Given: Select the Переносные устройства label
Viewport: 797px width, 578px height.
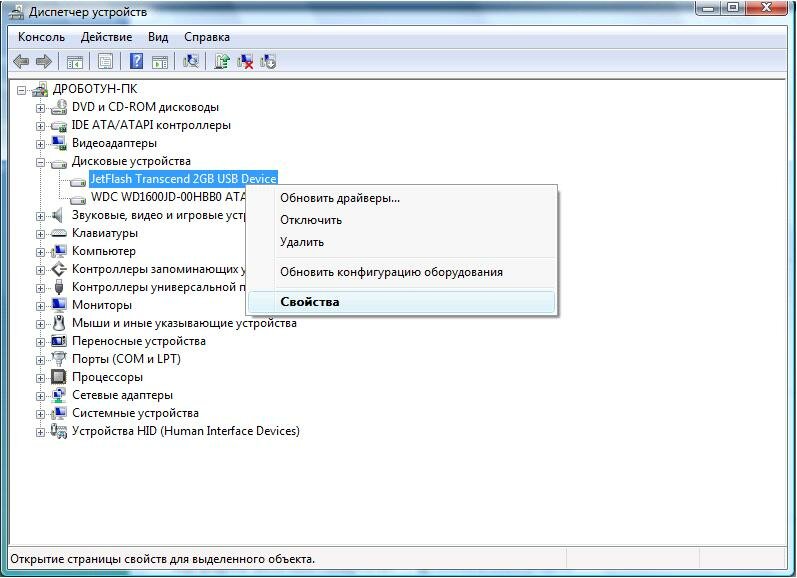Looking at the screenshot, I should point(138,341).
